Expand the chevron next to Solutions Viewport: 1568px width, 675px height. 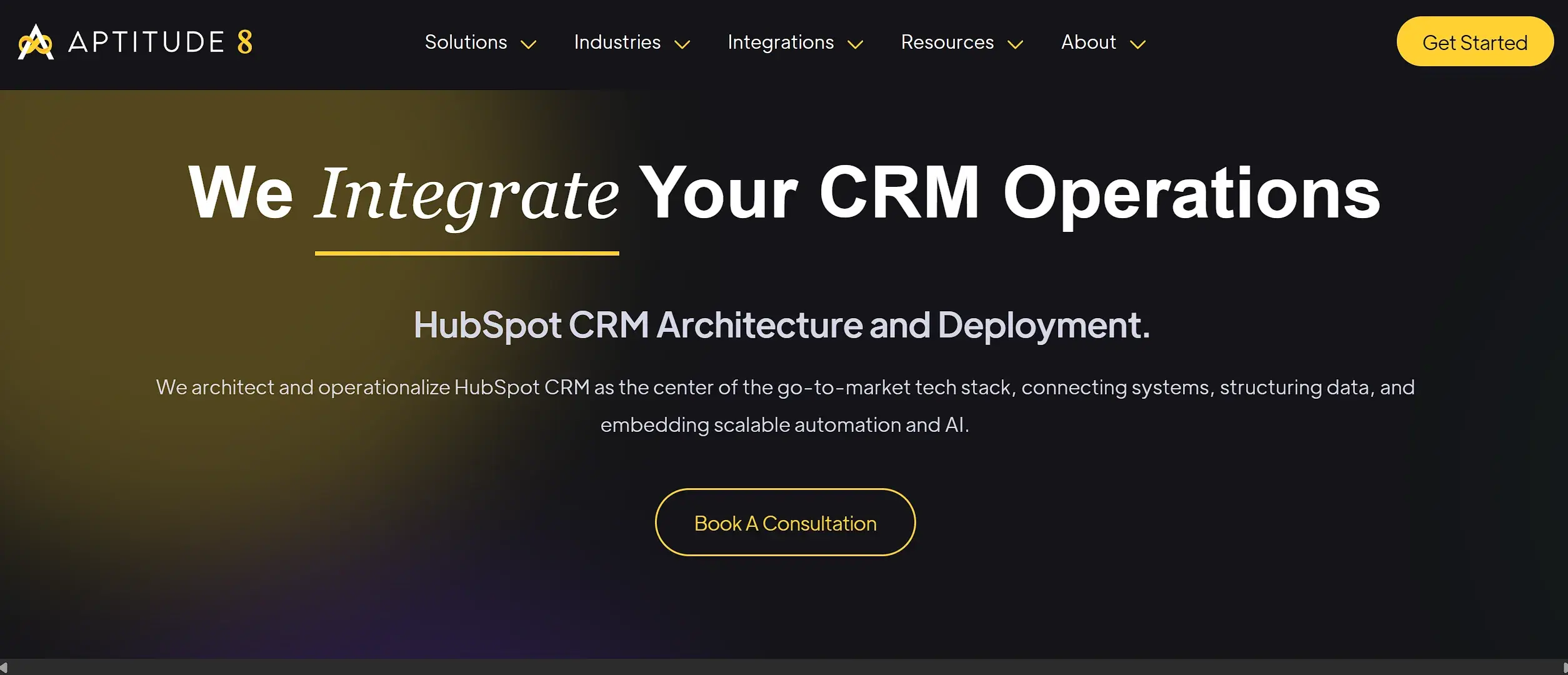pyautogui.click(x=529, y=44)
